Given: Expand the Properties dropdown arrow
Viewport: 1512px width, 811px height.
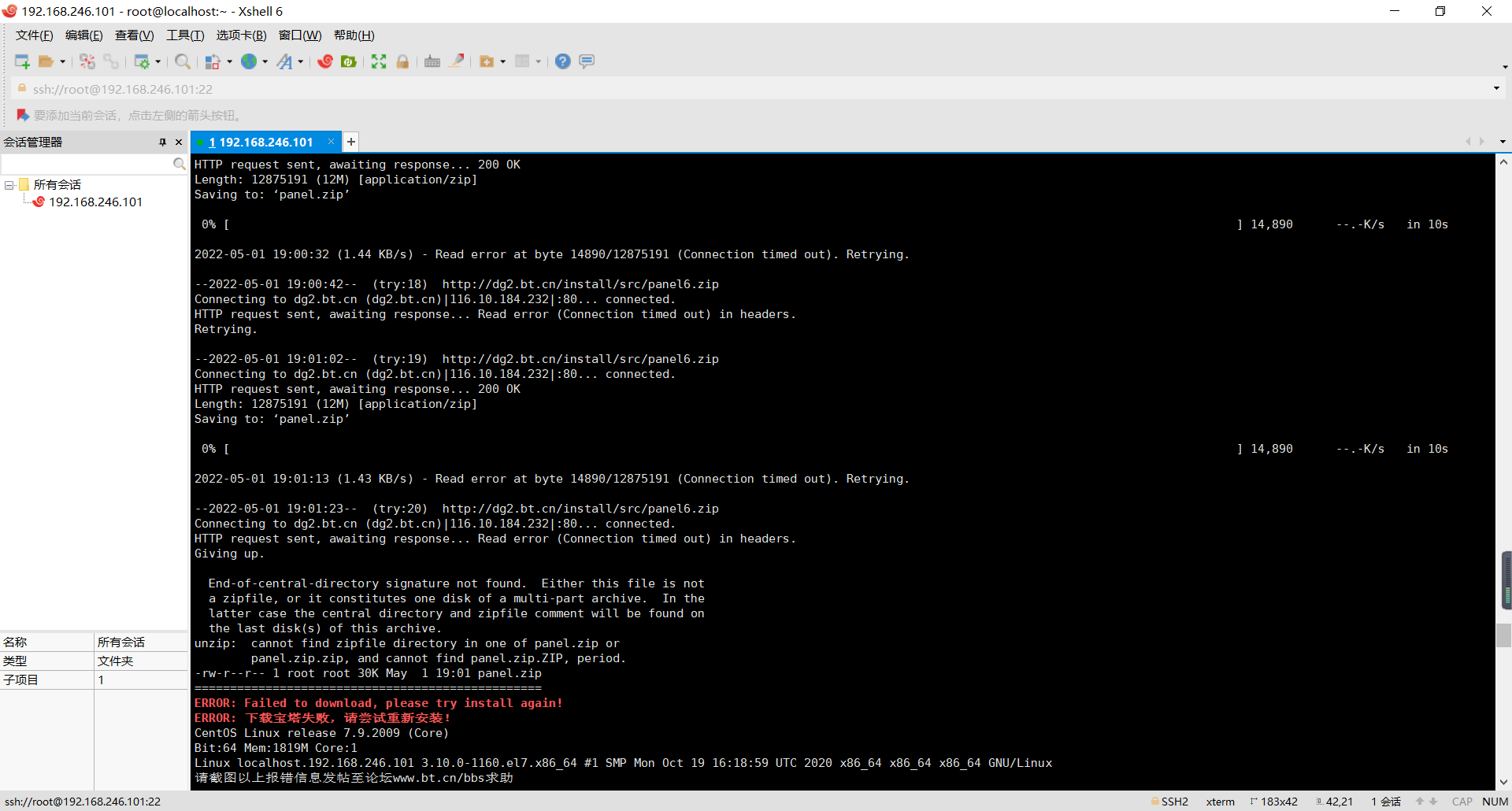Looking at the screenshot, I should coord(158,61).
